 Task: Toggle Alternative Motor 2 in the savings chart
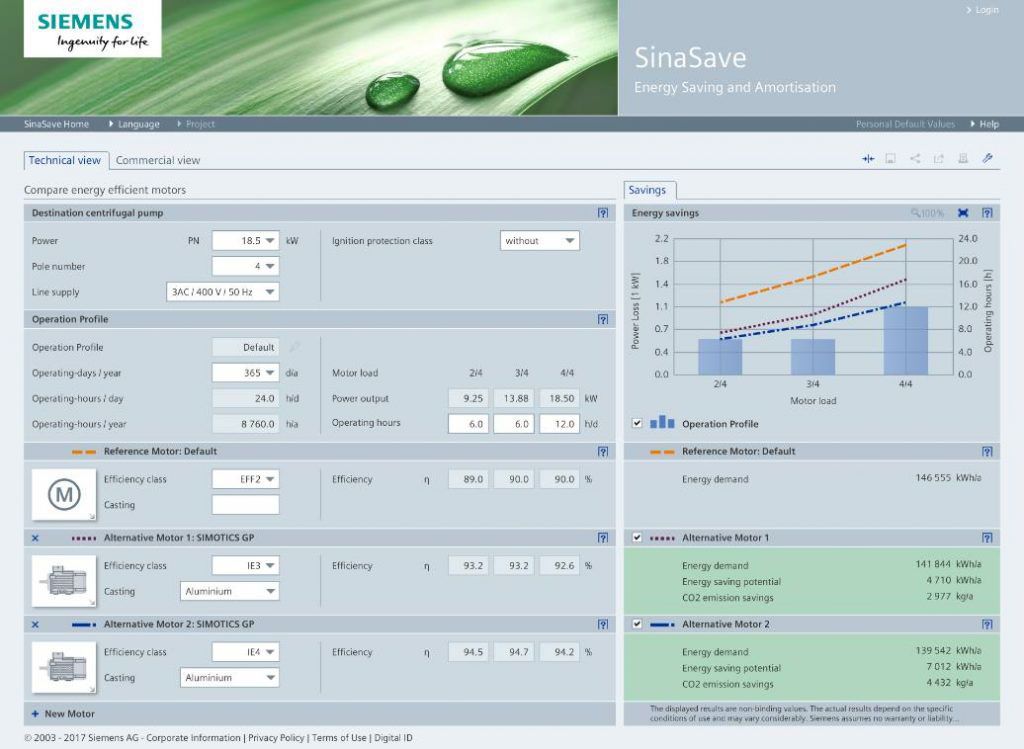click(x=637, y=624)
